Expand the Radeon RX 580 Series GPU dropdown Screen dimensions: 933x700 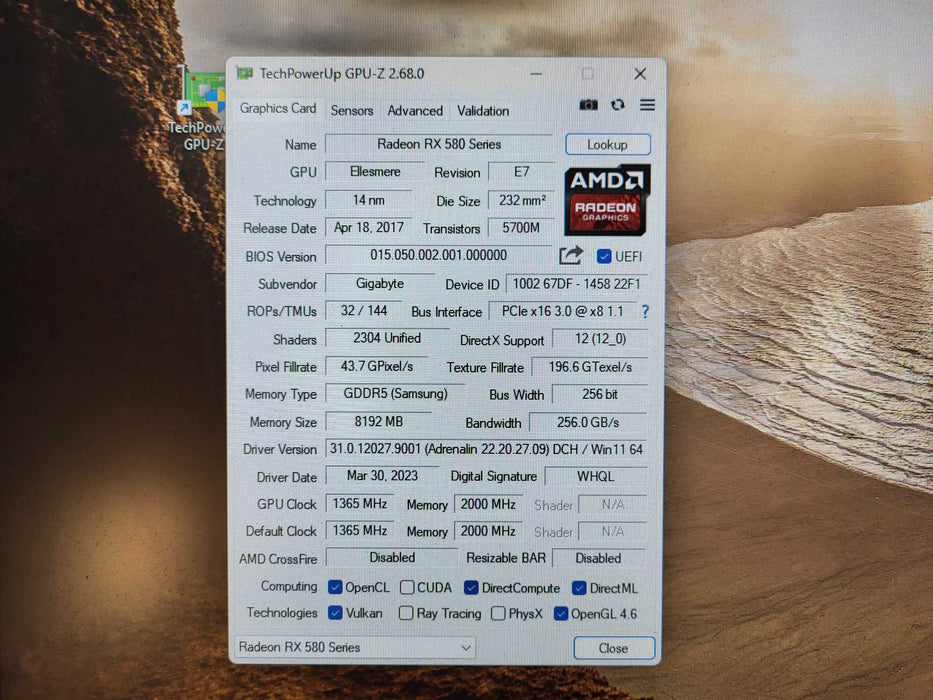[x=355, y=647]
